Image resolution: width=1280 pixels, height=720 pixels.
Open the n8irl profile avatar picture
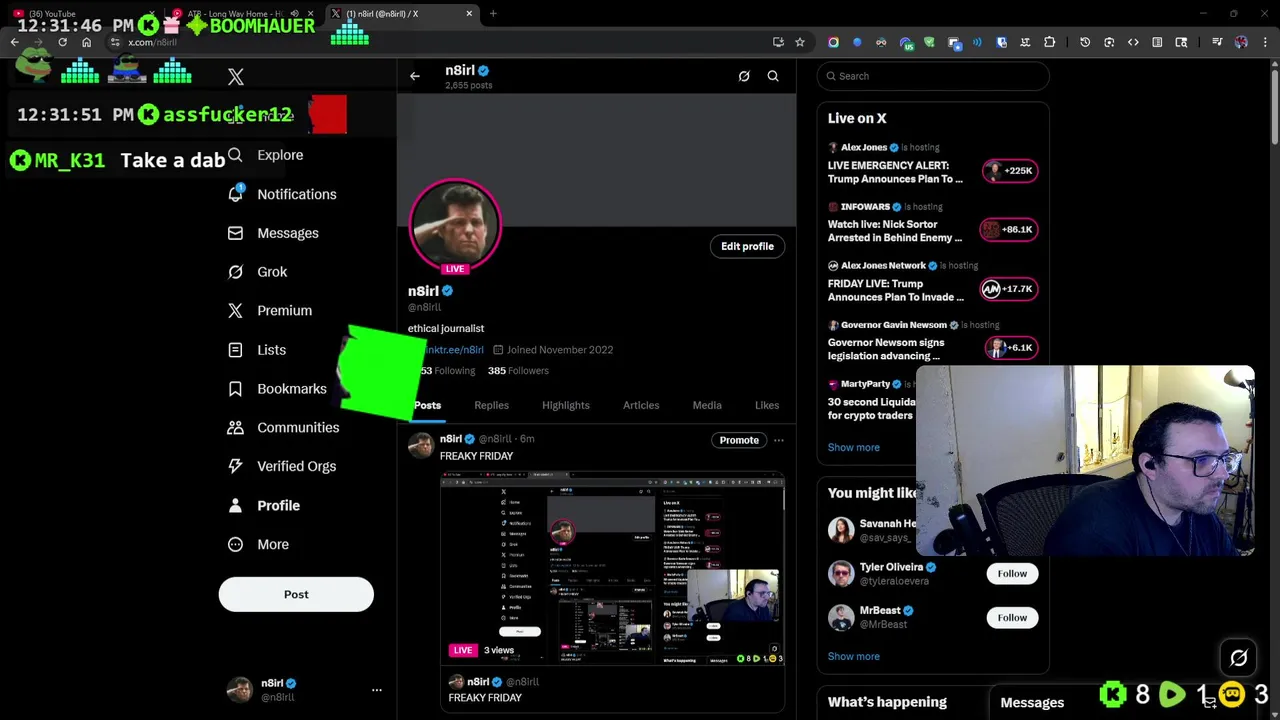455,225
